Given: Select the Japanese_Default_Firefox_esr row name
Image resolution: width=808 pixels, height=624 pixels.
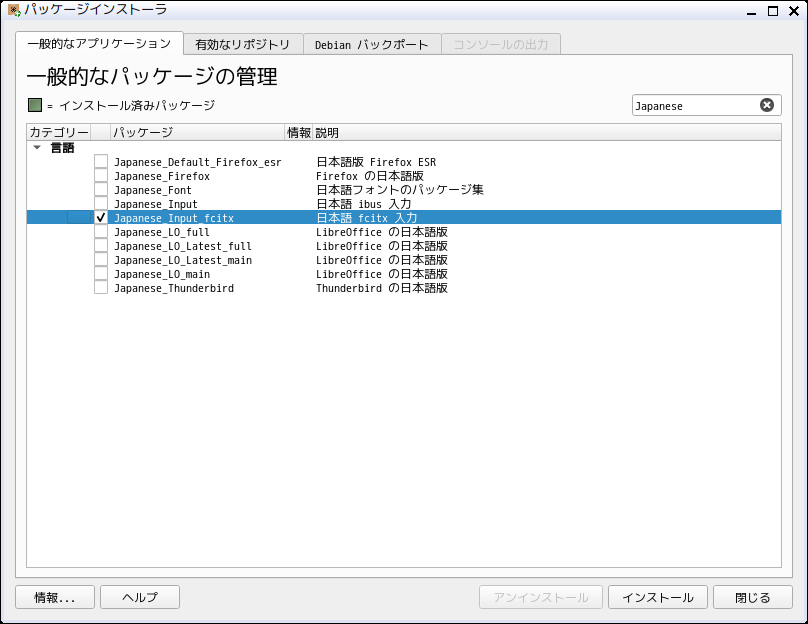Looking at the screenshot, I should pos(198,162).
